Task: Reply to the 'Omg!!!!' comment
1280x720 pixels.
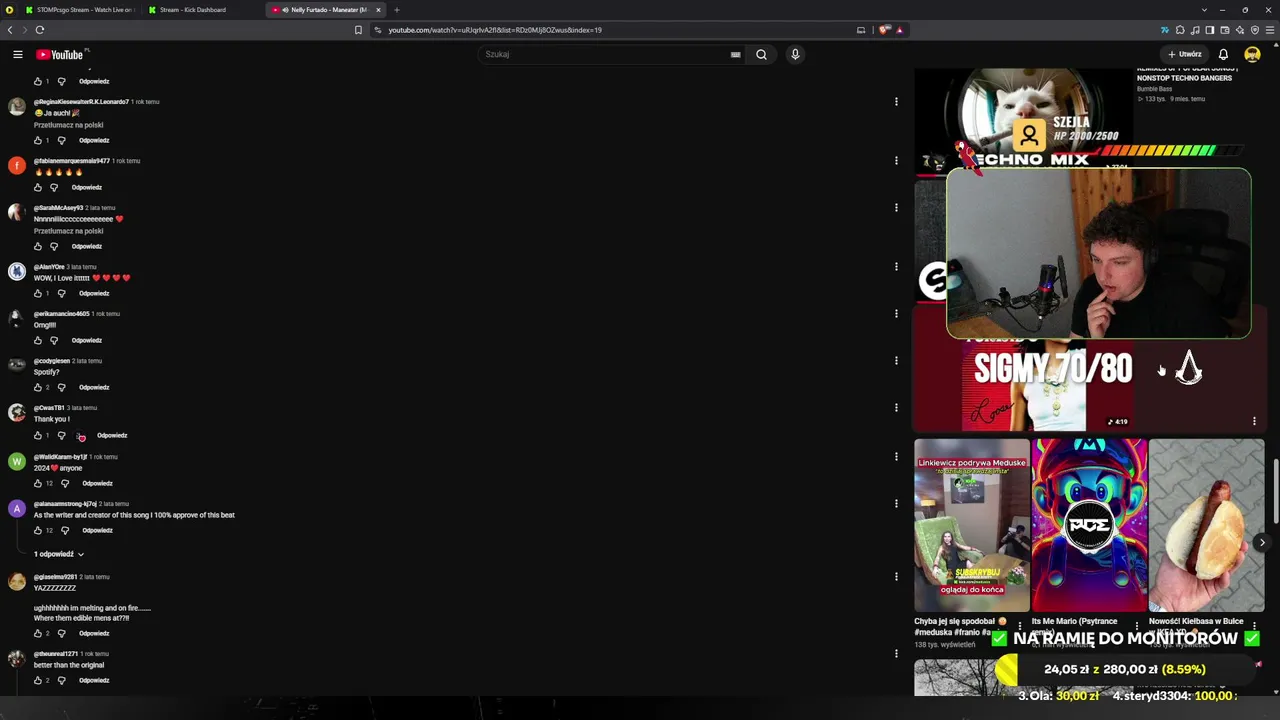Action: (x=87, y=340)
